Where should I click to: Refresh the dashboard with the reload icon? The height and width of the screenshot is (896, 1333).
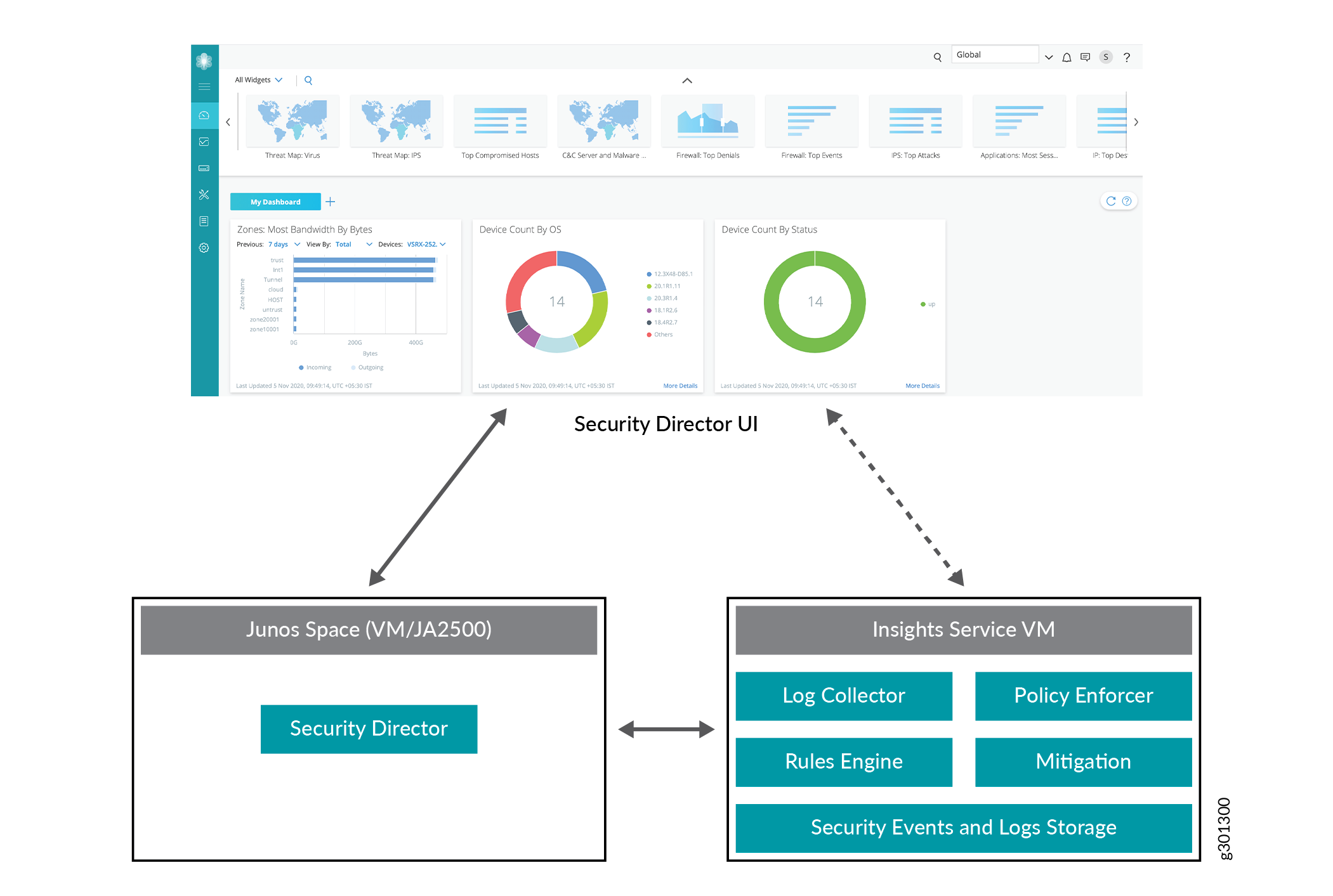click(x=1110, y=201)
